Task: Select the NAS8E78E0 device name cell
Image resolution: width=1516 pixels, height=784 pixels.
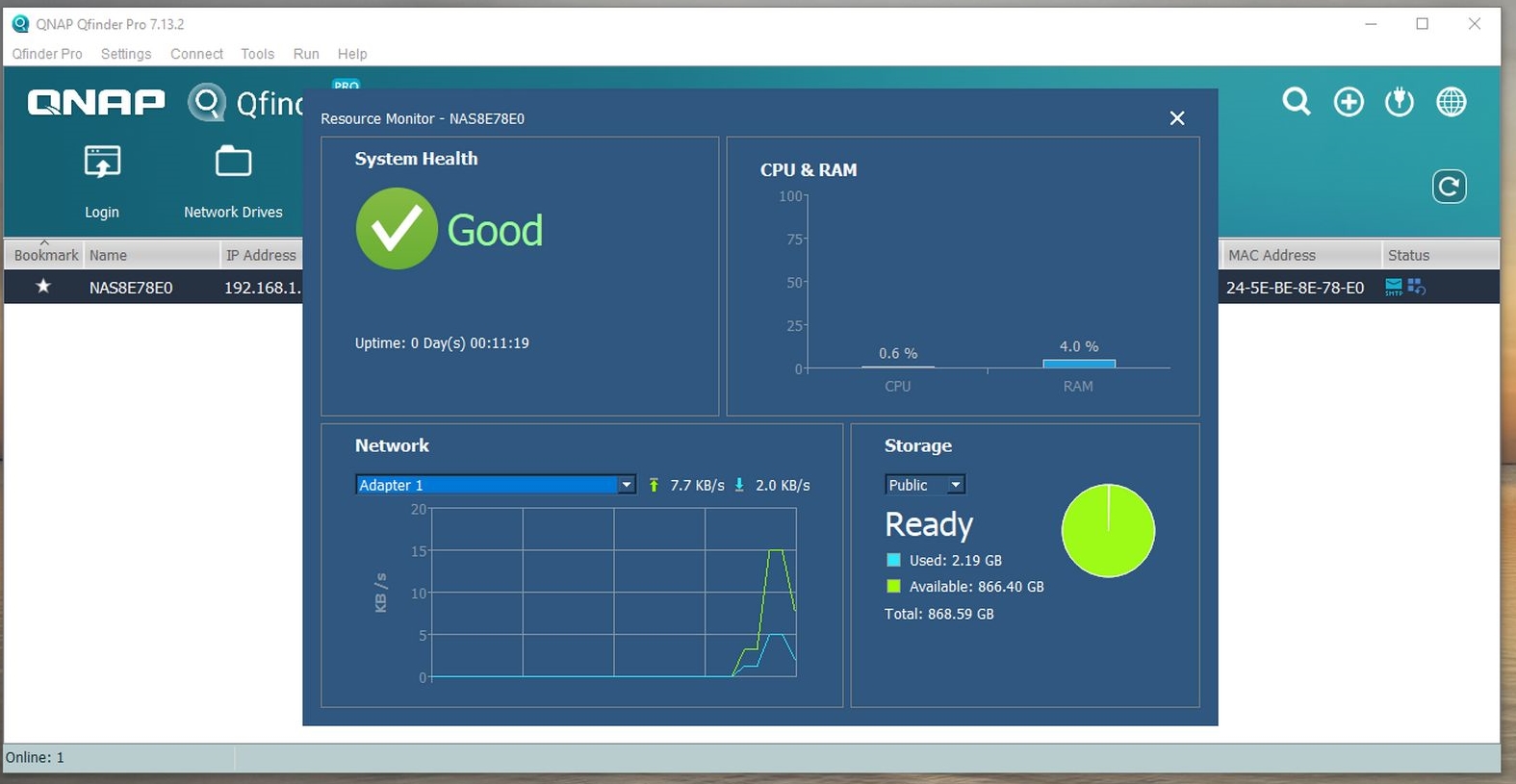Action: 131,288
